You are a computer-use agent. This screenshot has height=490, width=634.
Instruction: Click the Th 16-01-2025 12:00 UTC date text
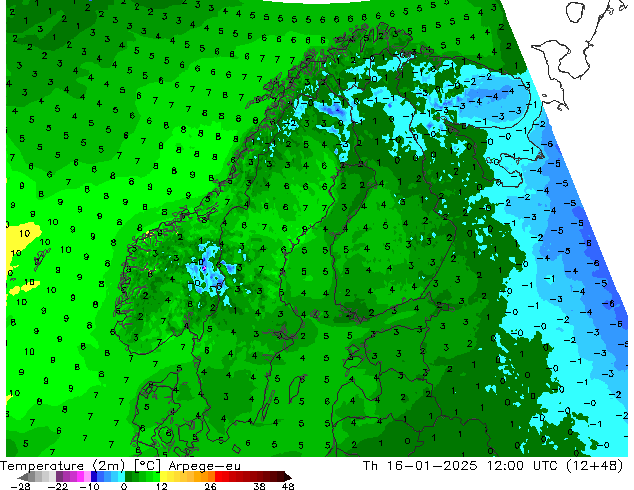point(462,466)
